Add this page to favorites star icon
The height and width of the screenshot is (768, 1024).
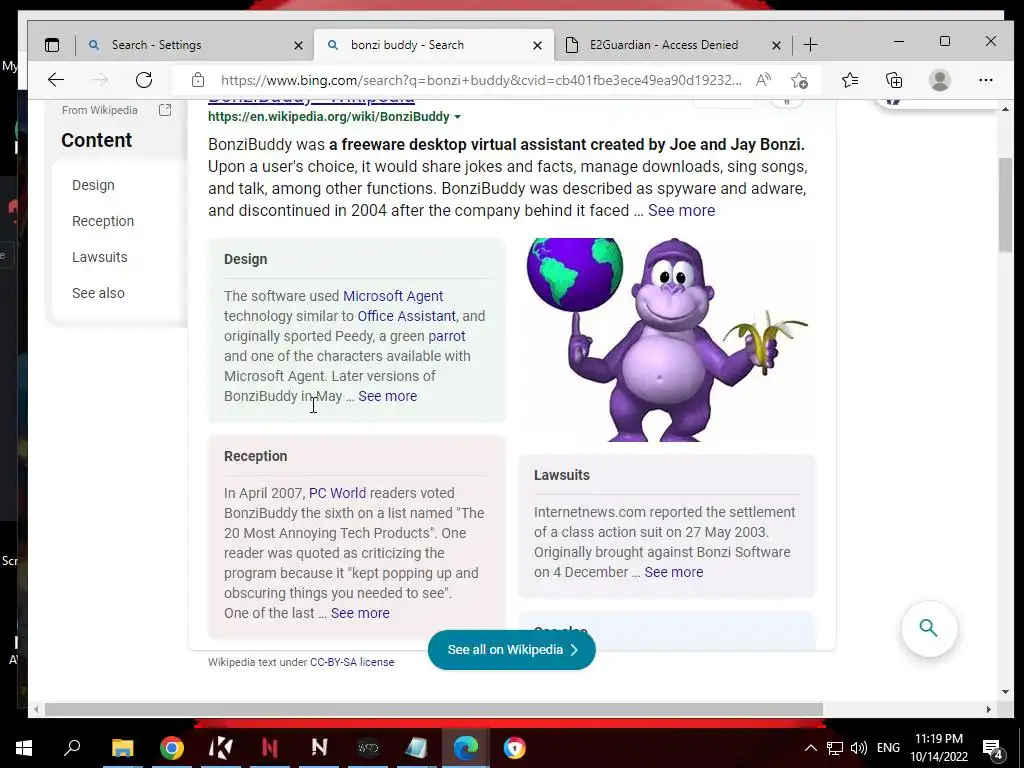[799, 80]
